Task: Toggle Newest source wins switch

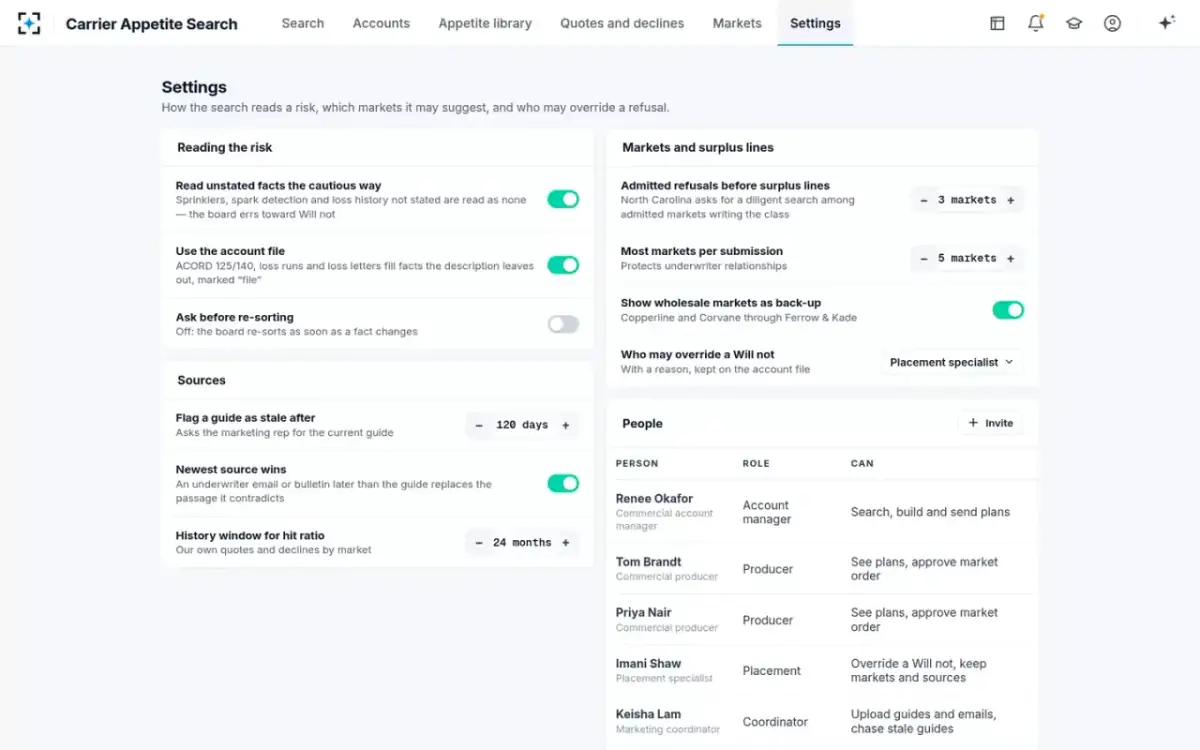Action: 563,483
